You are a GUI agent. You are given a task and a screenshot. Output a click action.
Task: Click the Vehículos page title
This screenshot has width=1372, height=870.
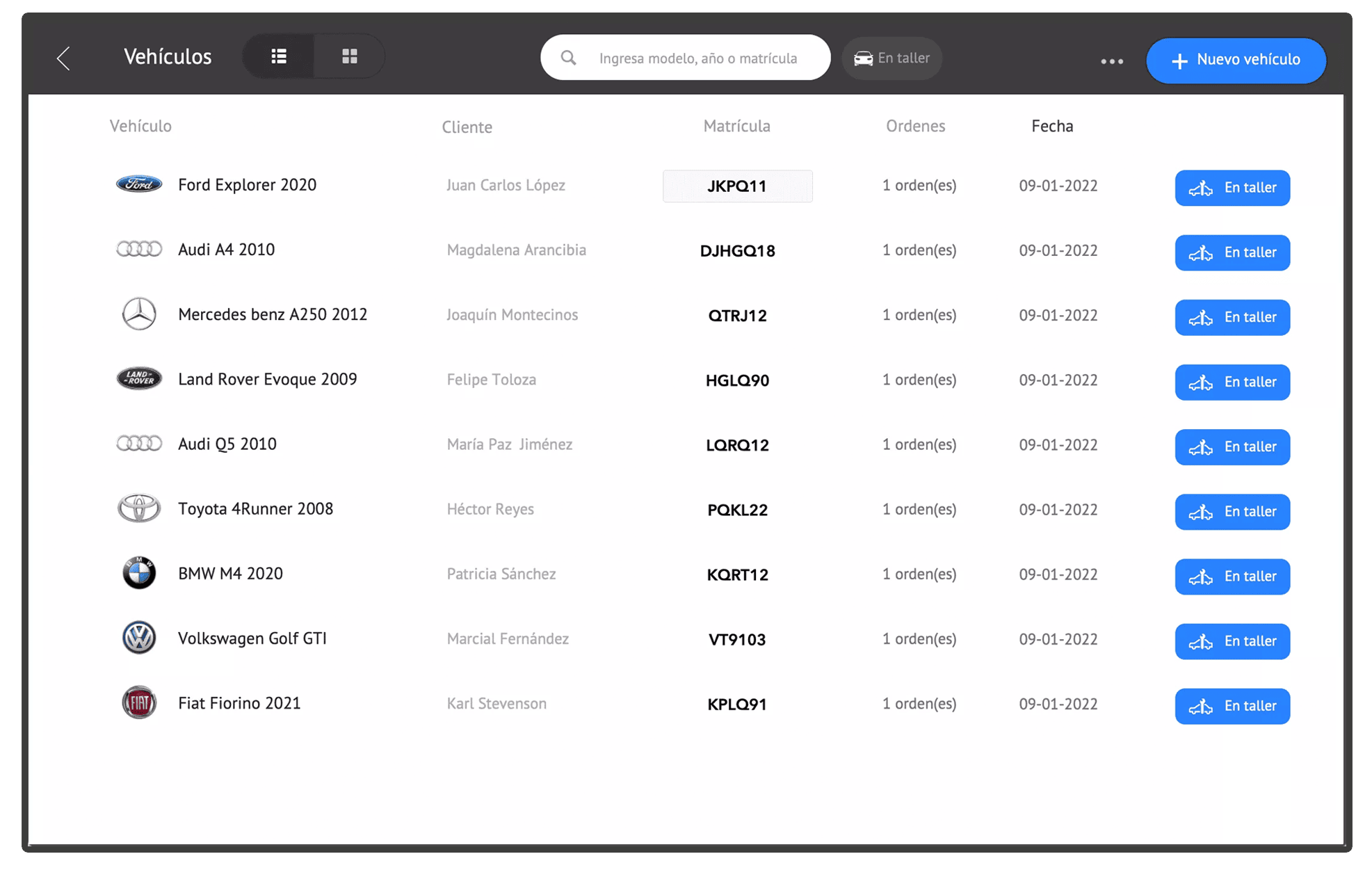pyautogui.click(x=168, y=56)
